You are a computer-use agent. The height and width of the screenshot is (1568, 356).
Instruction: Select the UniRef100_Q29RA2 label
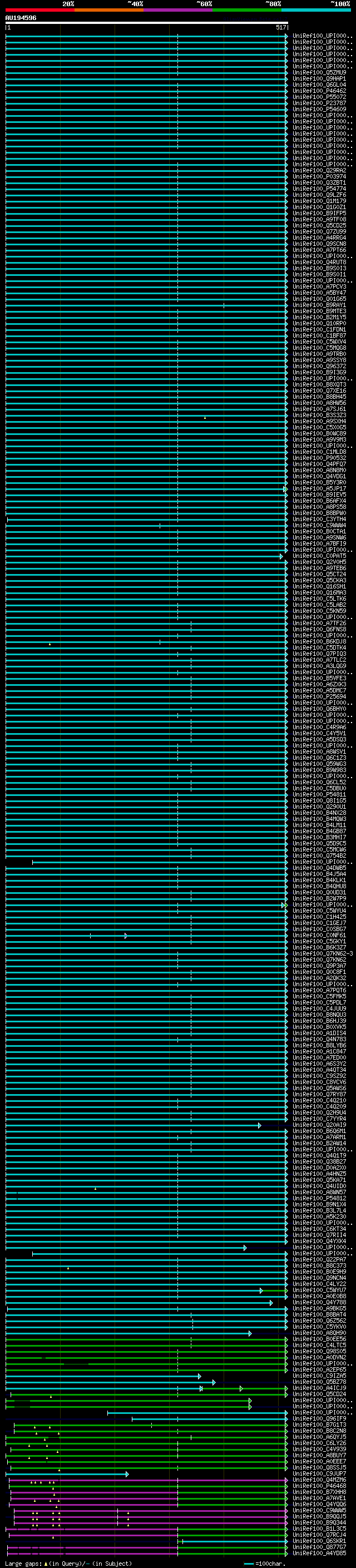point(319,170)
